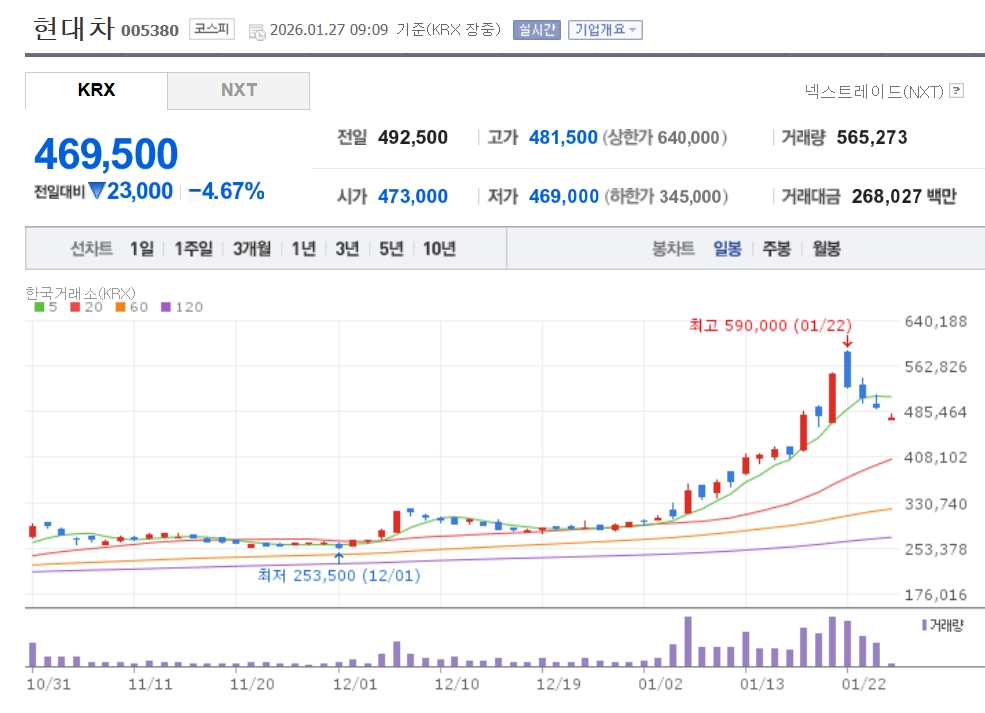
Task: Click the purple 거래량 legend icon
Action: click(x=923, y=625)
